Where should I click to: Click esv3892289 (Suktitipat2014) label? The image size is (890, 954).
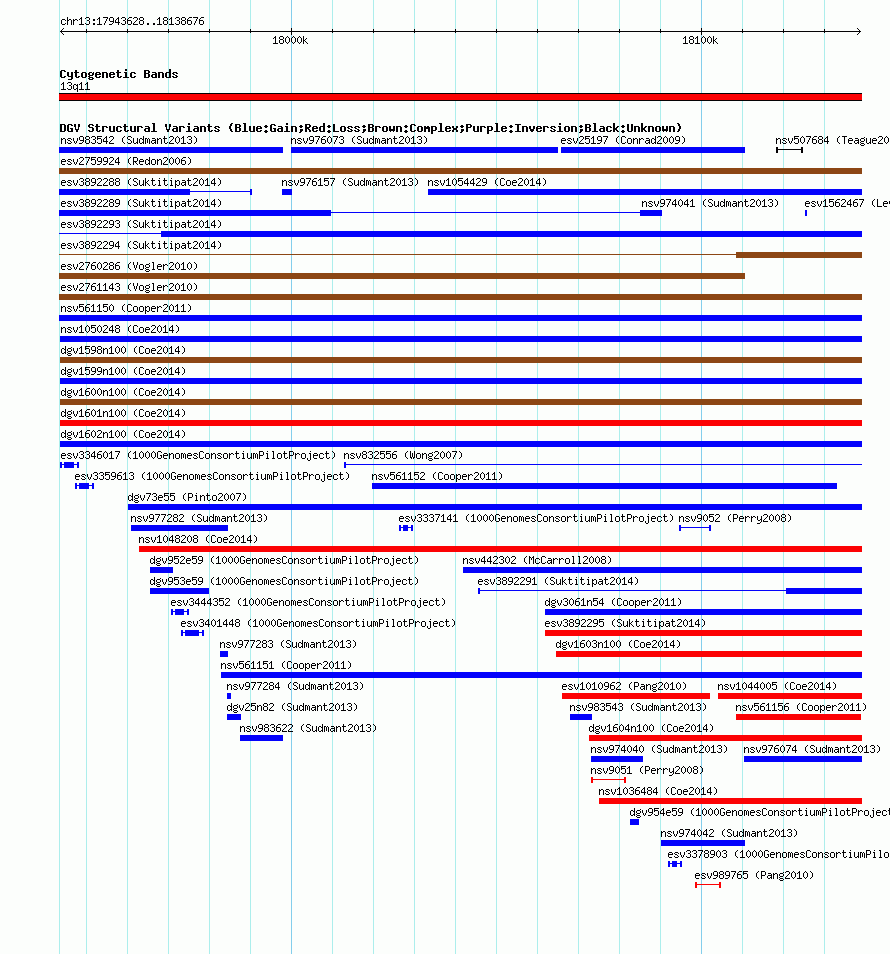coord(141,203)
